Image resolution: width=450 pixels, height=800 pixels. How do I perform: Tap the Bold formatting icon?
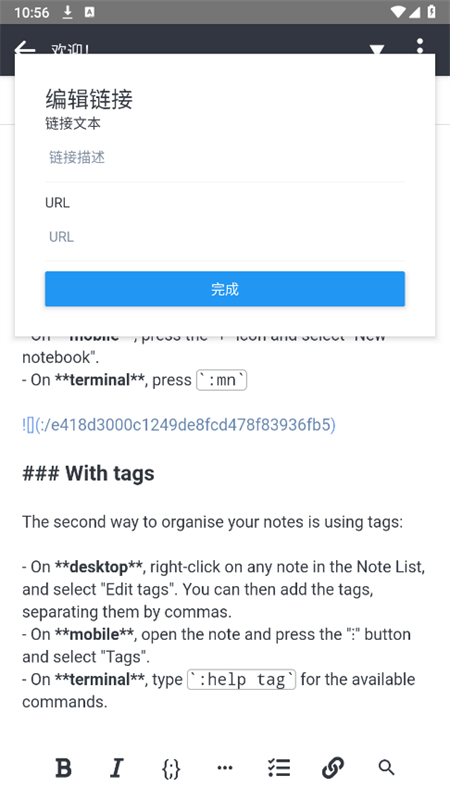pos(63,767)
